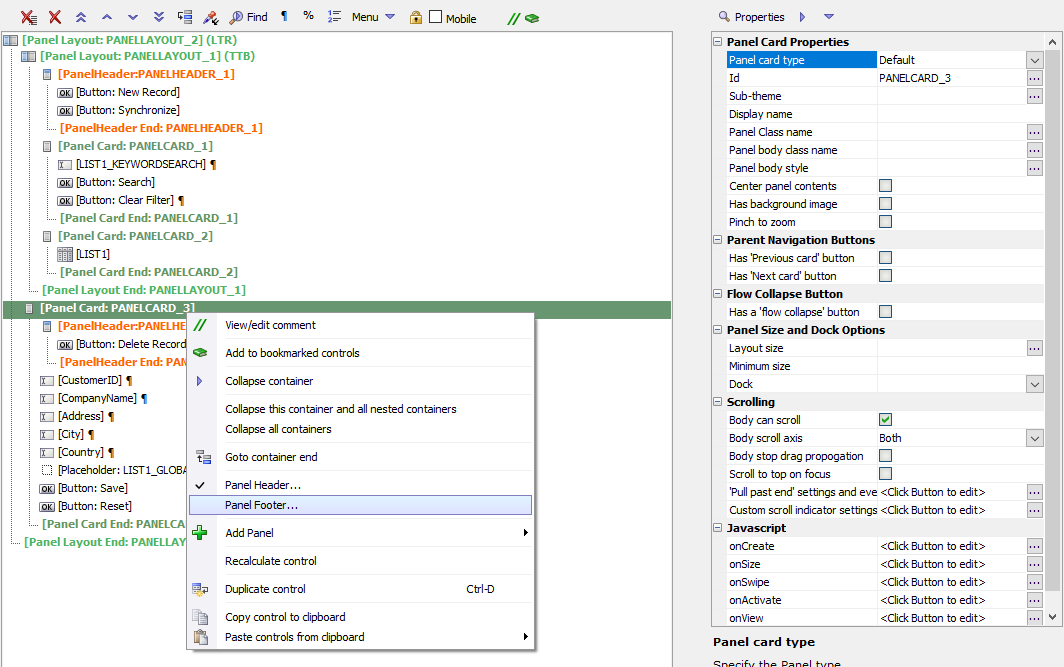Click the Properties magnifier button
1064x667 pixels.
[x=751, y=17]
